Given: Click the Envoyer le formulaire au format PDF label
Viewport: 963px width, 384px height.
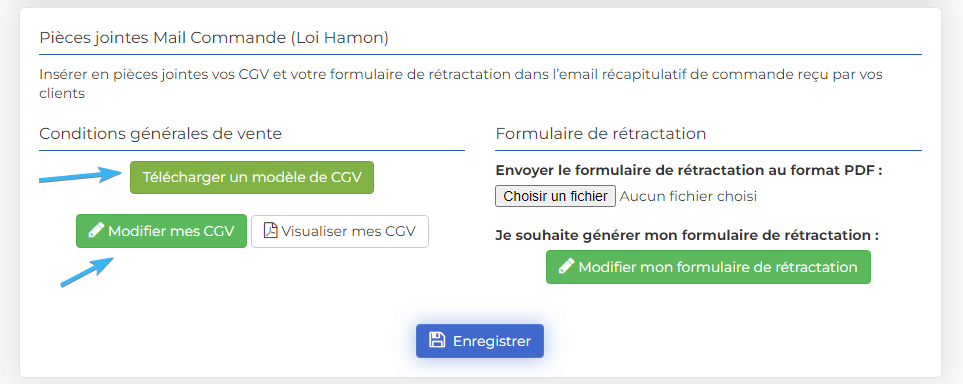Looking at the screenshot, I should (688, 170).
